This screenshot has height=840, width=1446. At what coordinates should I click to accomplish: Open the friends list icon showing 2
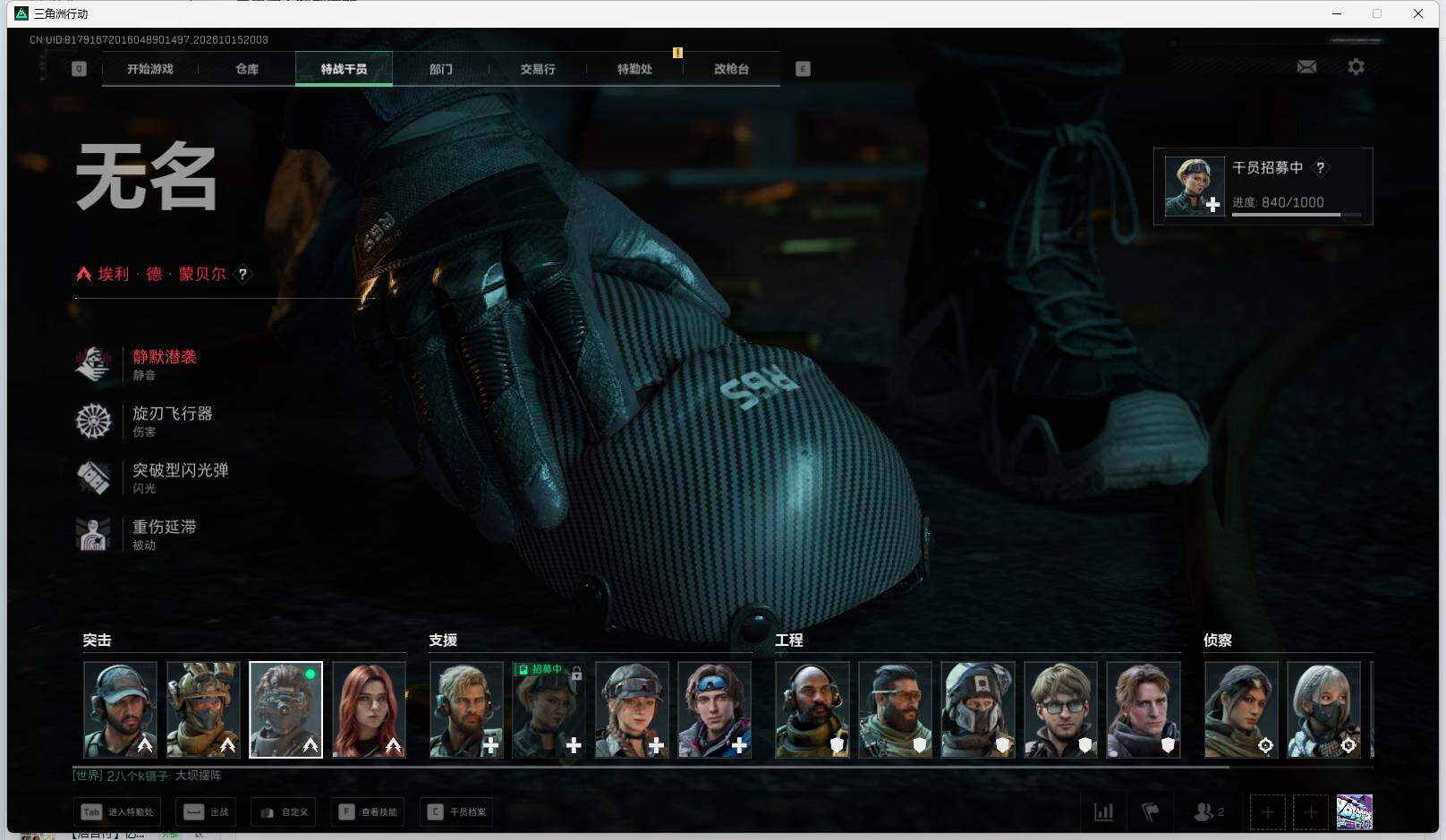tap(1209, 812)
